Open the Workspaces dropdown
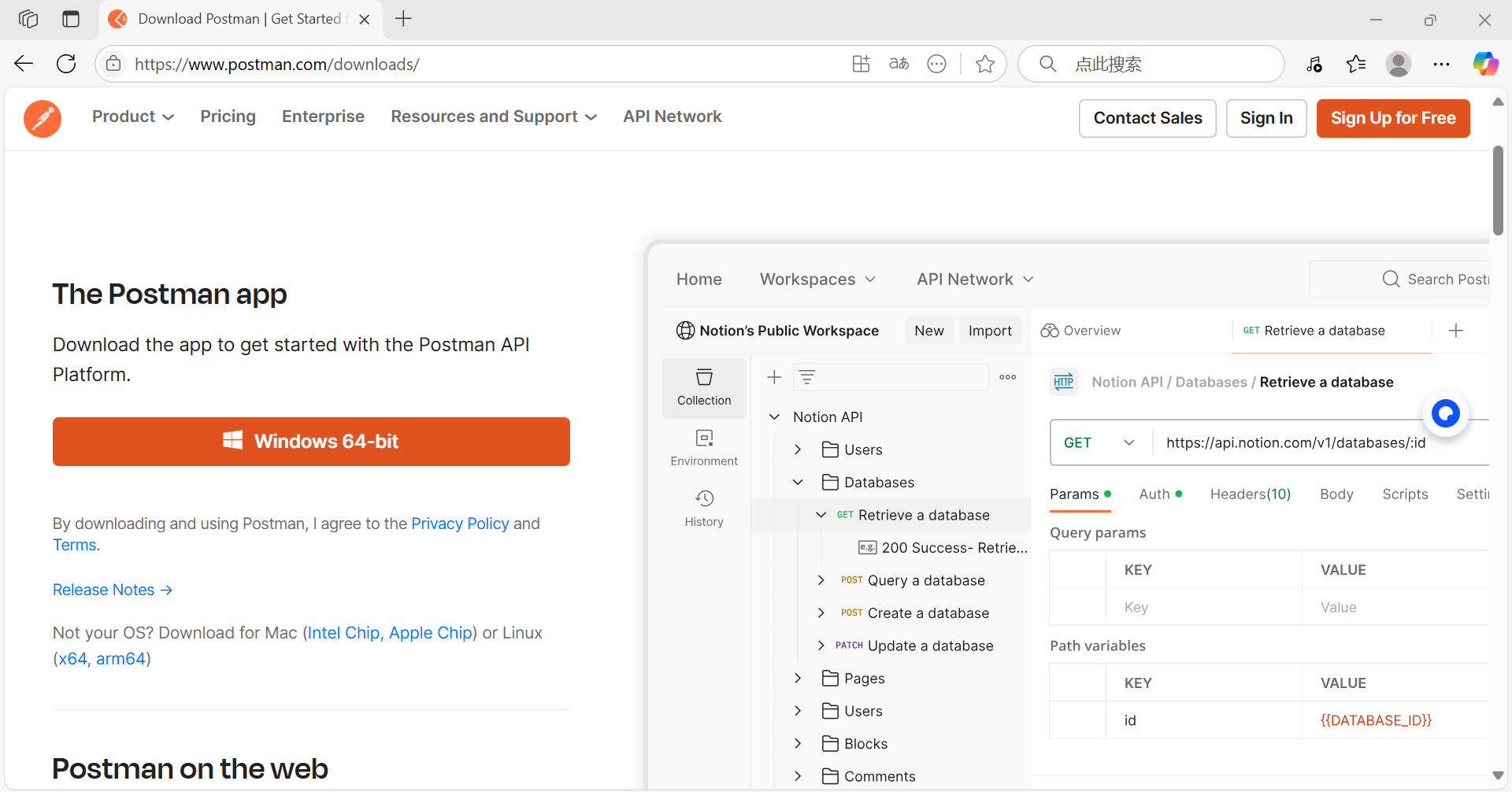The height and width of the screenshot is (792, 1512). (x=817, y=279)
